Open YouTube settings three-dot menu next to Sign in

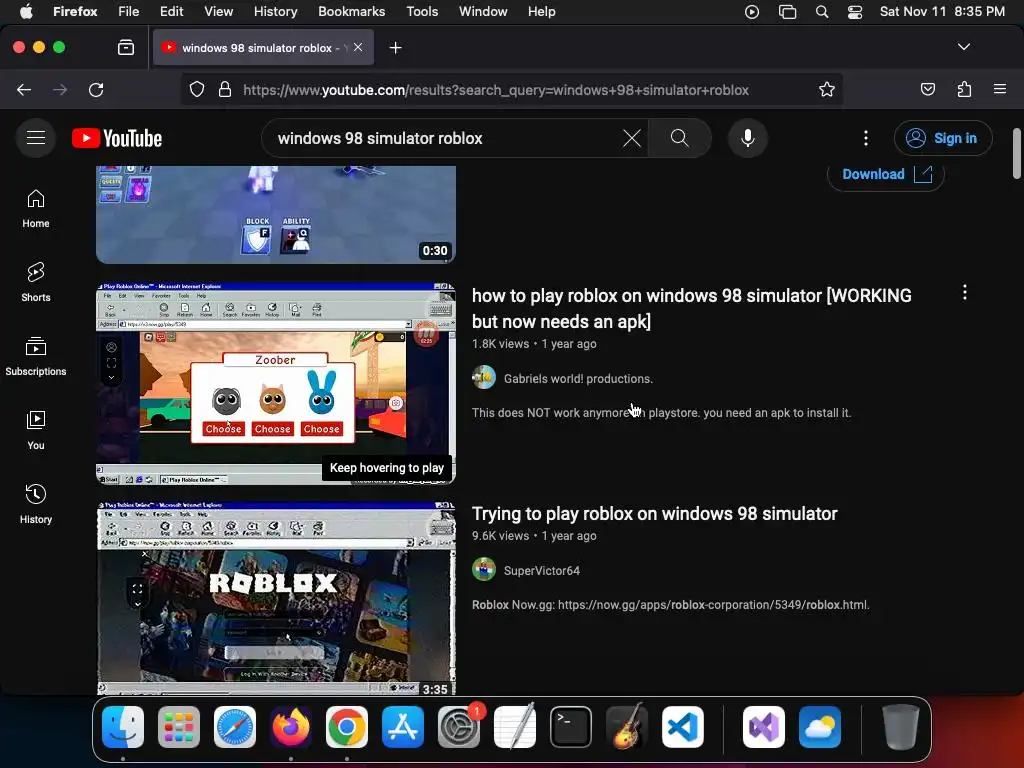[866, 138]
